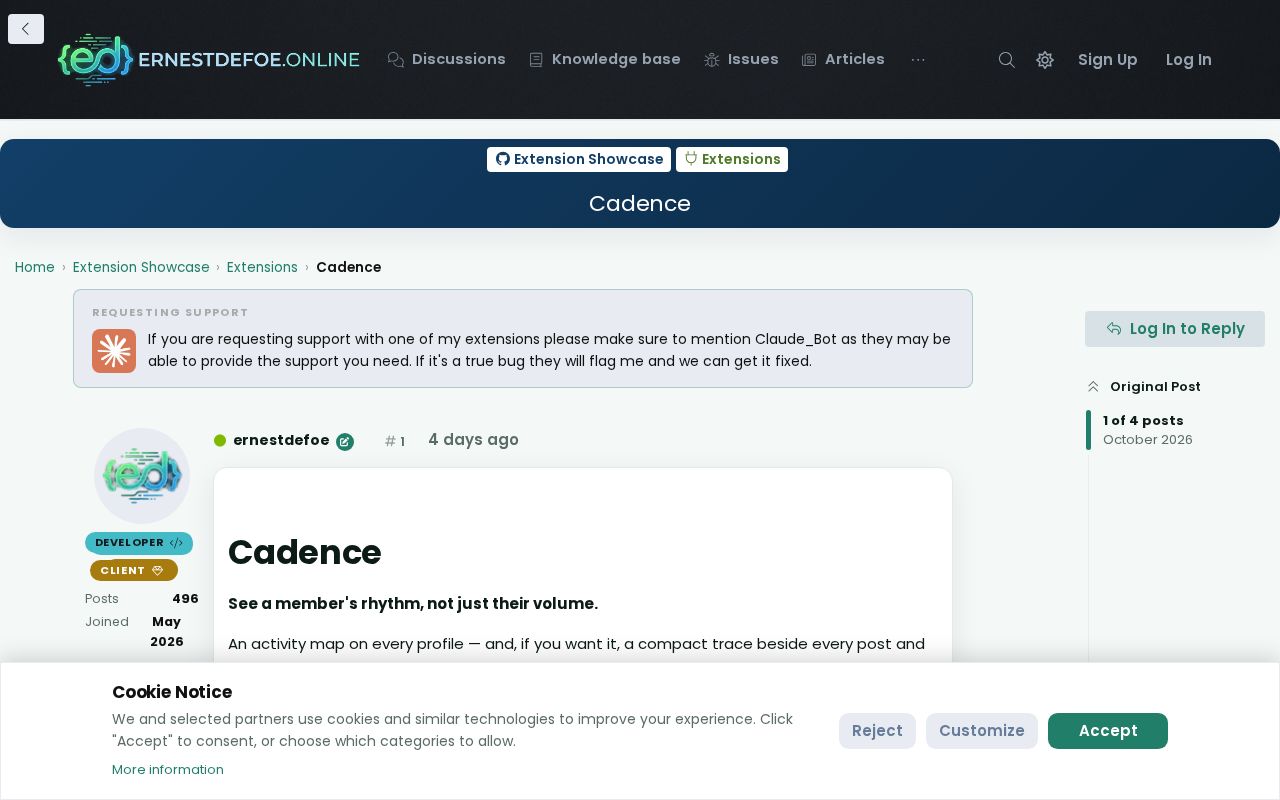Click the post number #1 link
Screen dimensions: 1280x800
(395, 441)
